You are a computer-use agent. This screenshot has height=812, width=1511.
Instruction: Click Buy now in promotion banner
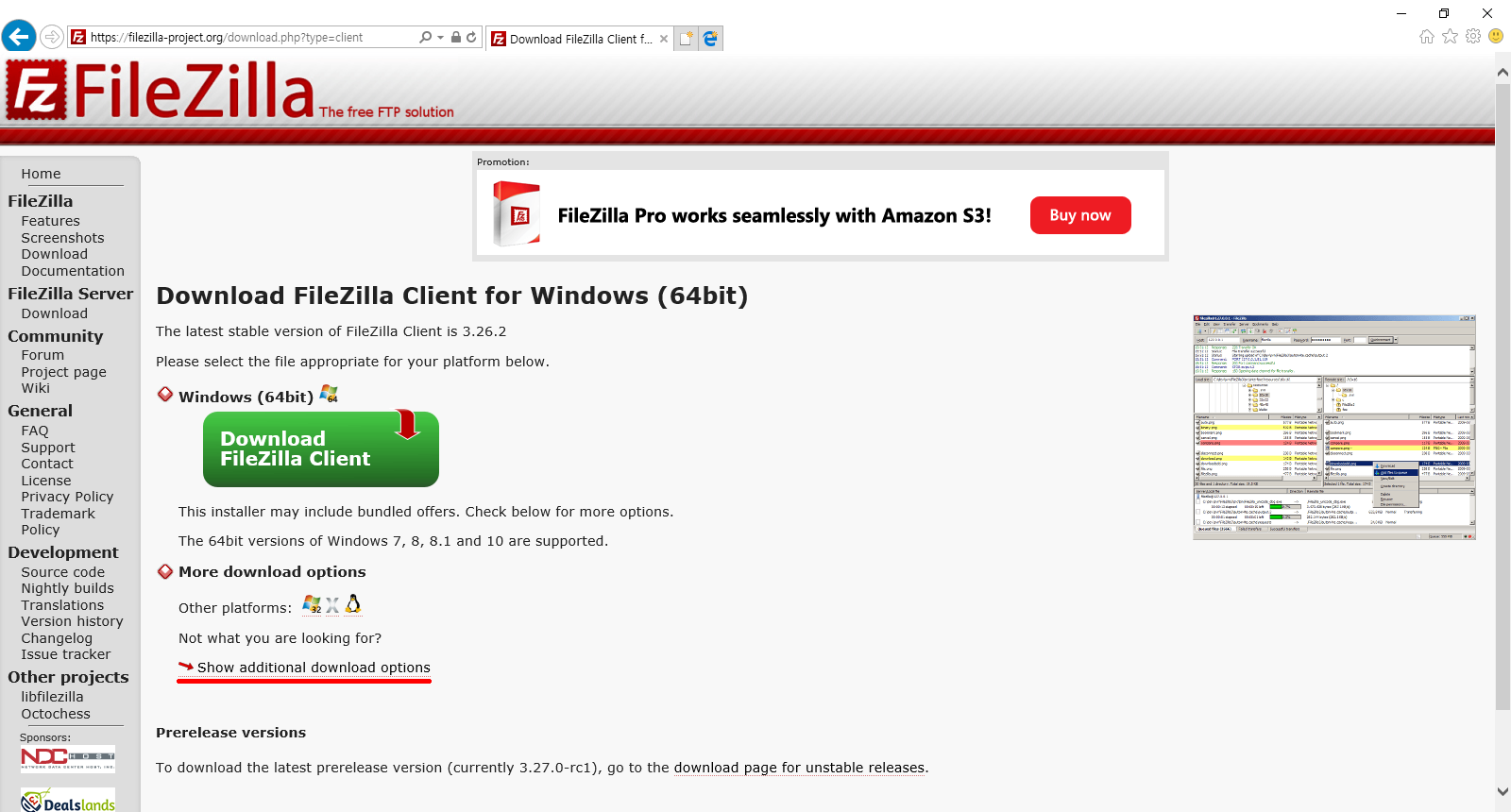tap(1080, 215)
